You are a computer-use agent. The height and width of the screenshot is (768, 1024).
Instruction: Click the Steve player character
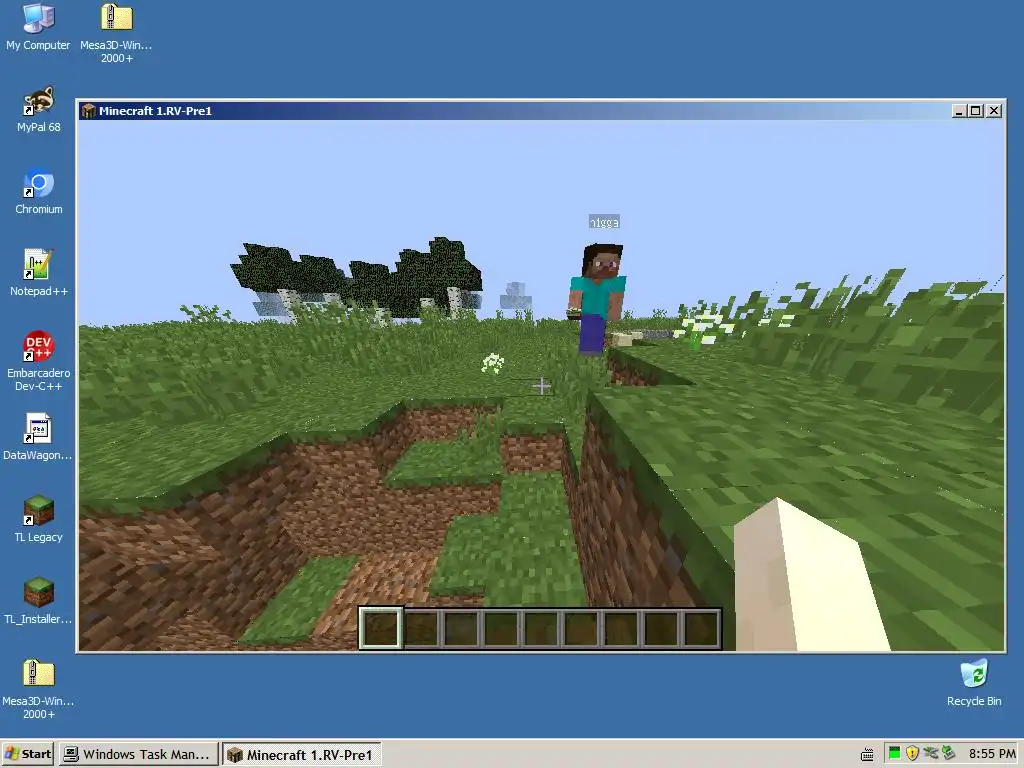point(596,299)
